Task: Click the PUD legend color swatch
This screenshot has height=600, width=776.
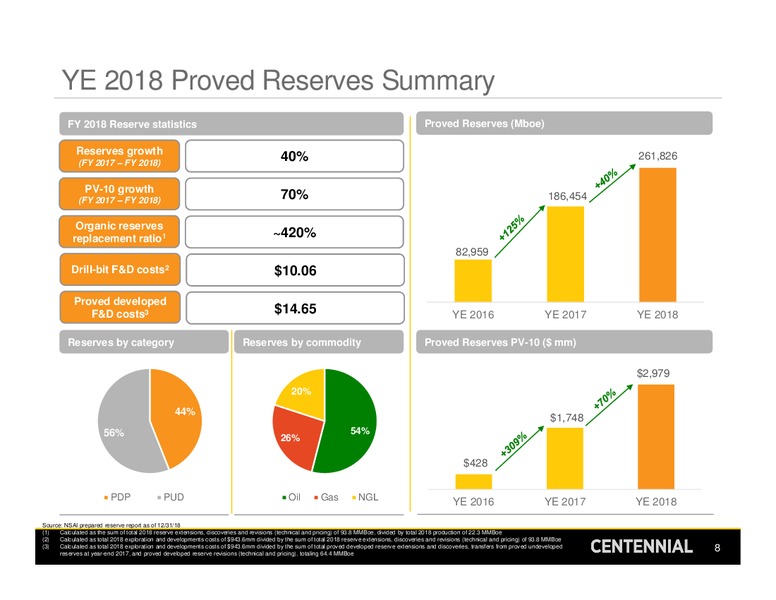Action: tap(159, 498)
